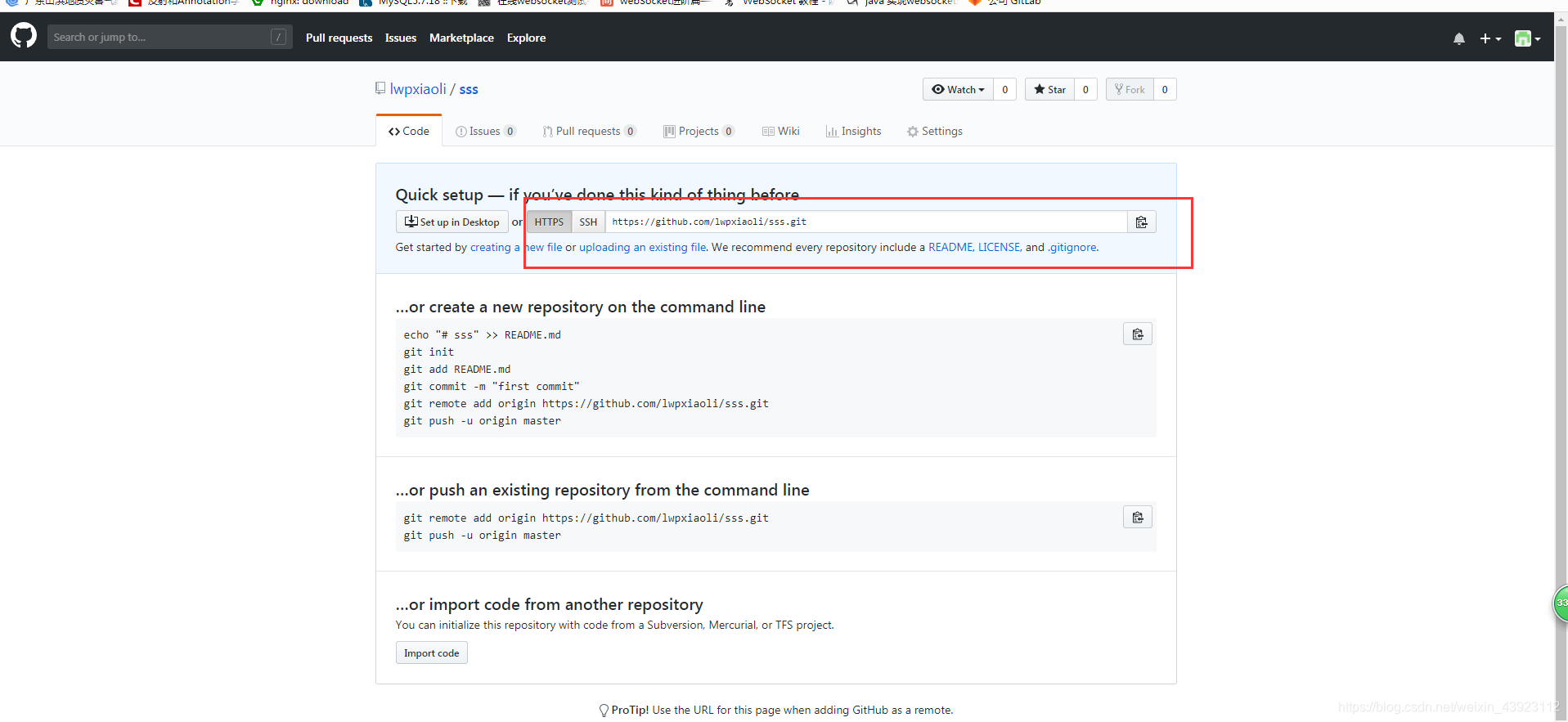This screenshot has width=1568, height=722.
Task: Click the clone URL field
Action: point(866,222)
